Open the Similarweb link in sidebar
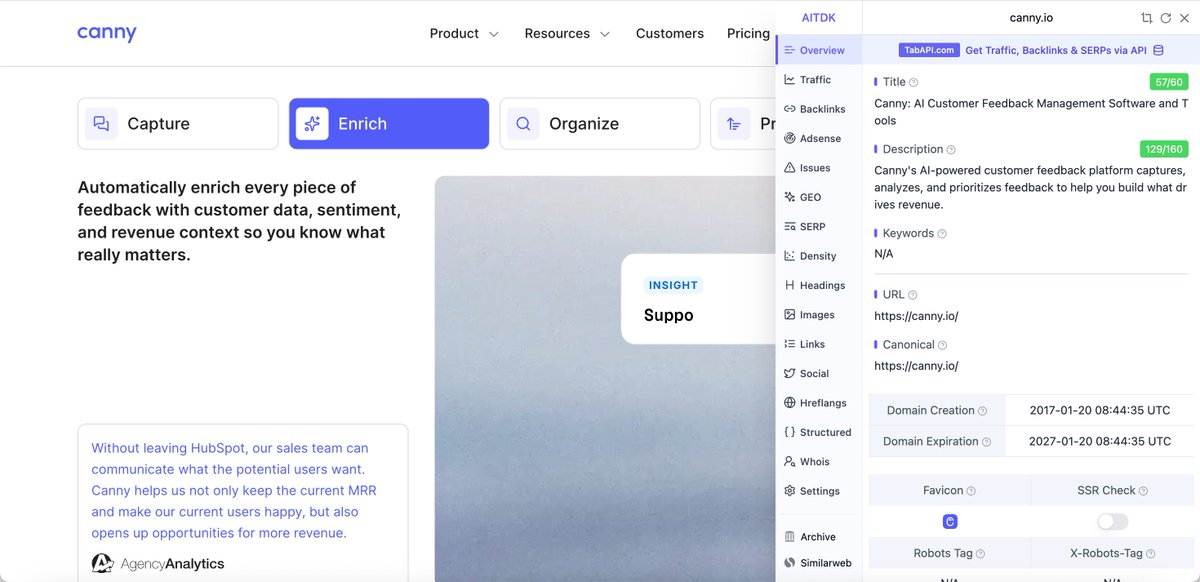This screenshot has height=582, width=1200. (818, 564)
